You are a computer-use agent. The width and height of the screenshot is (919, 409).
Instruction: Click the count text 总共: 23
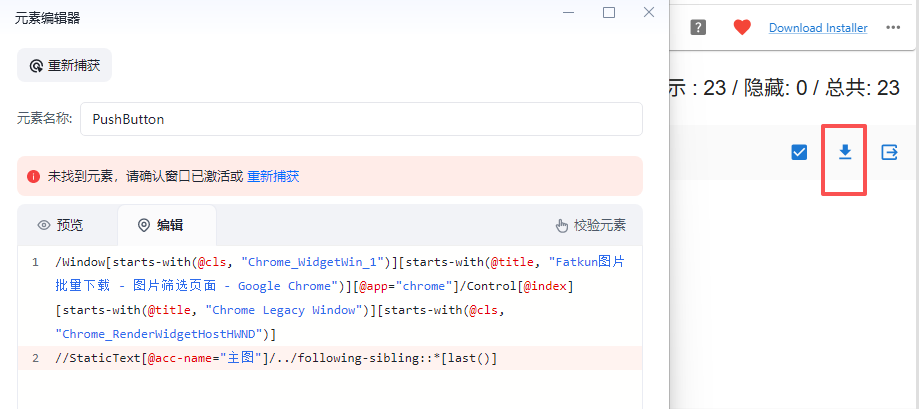coord(863,88)
